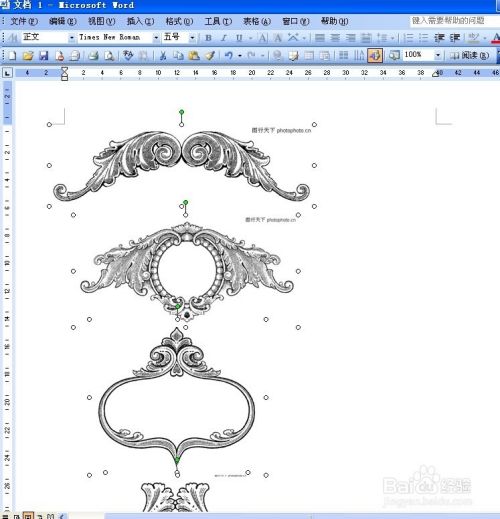Click the tab stop selector on ruler

click(x=7, y=73)
